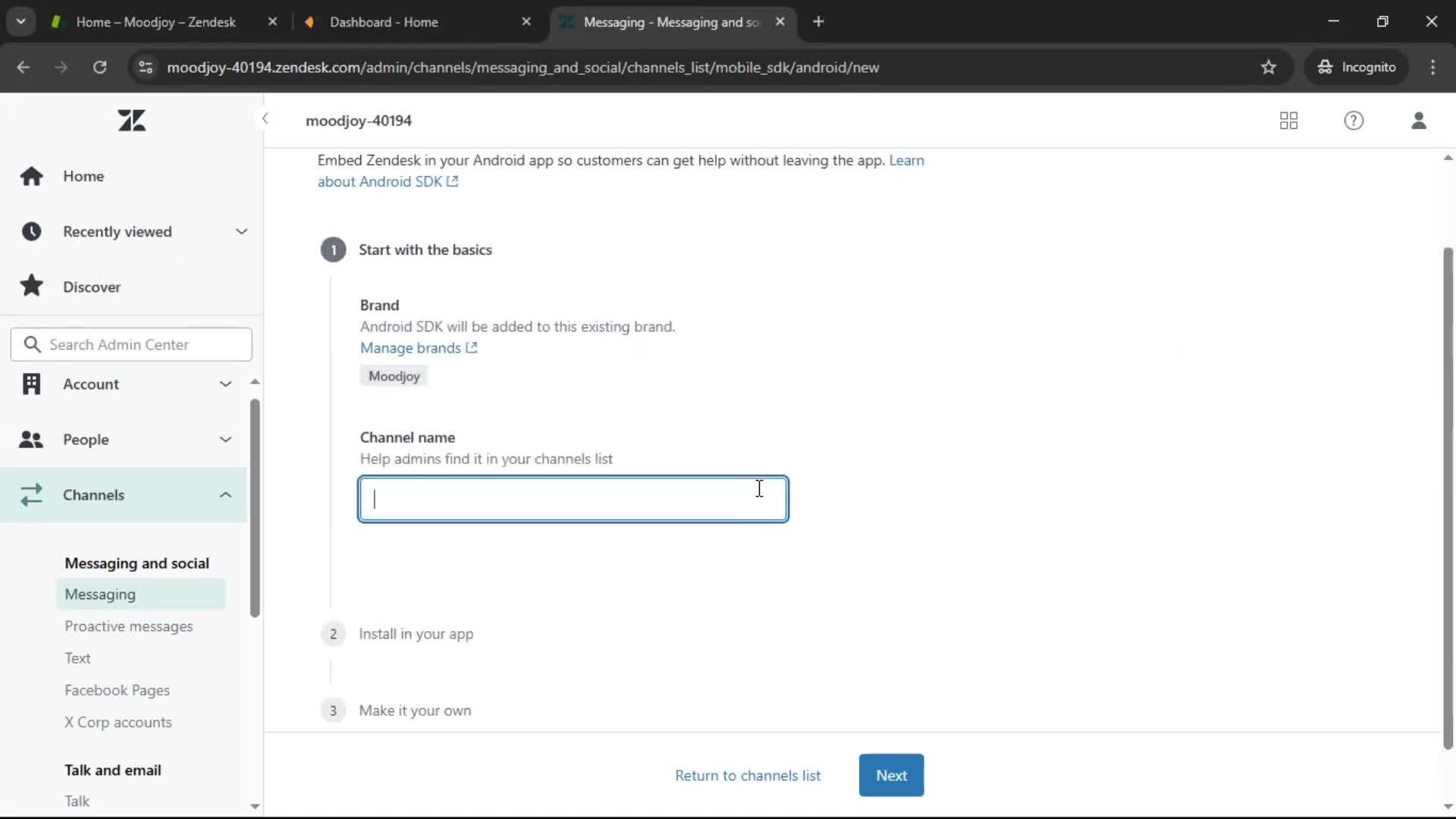The height and width of the screenshot is (819, 1456).
Task: Open tab search dropdown in Chrome
Action: click(21, 21)
